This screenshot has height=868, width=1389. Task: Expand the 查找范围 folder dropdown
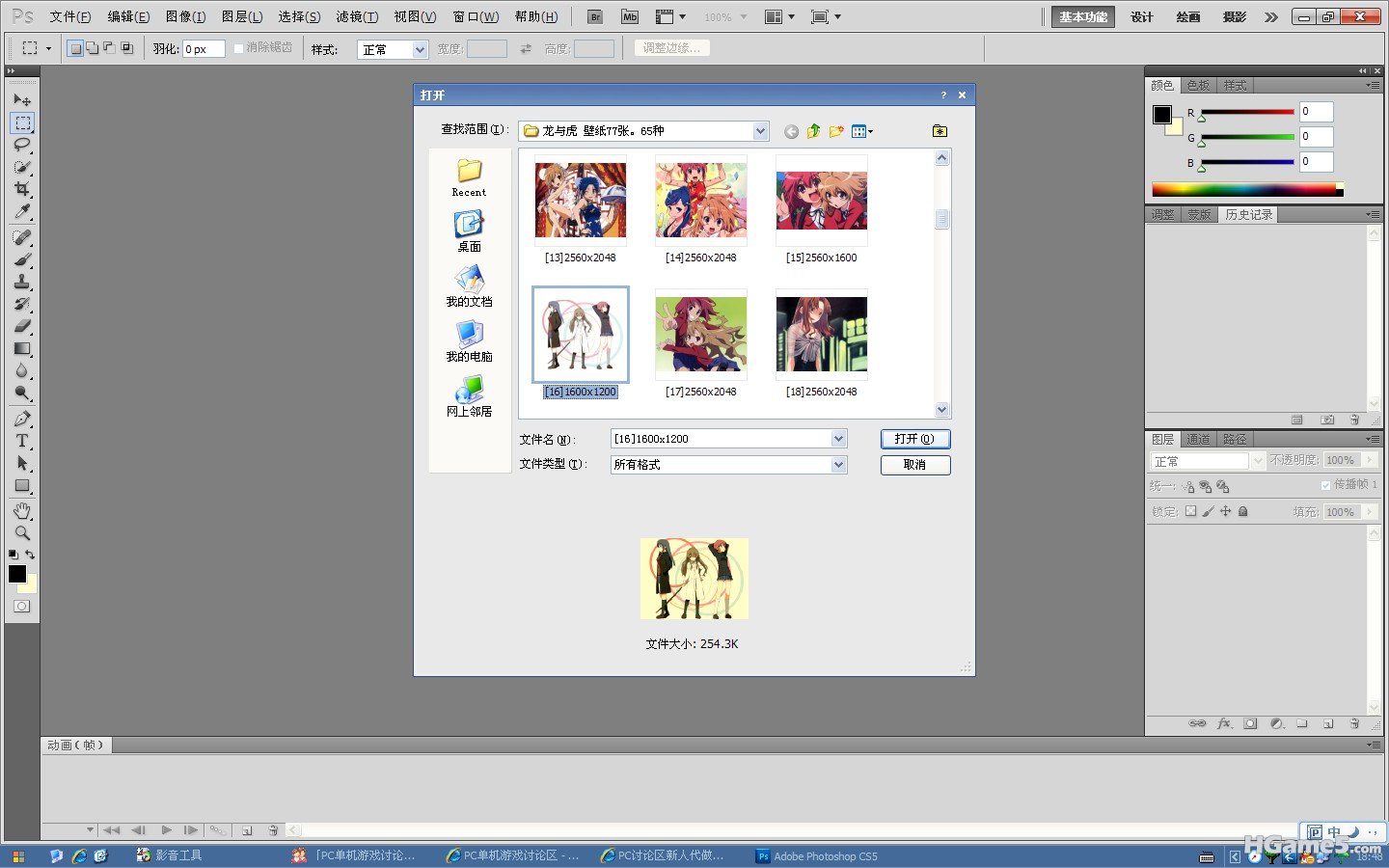click(760, 131)
